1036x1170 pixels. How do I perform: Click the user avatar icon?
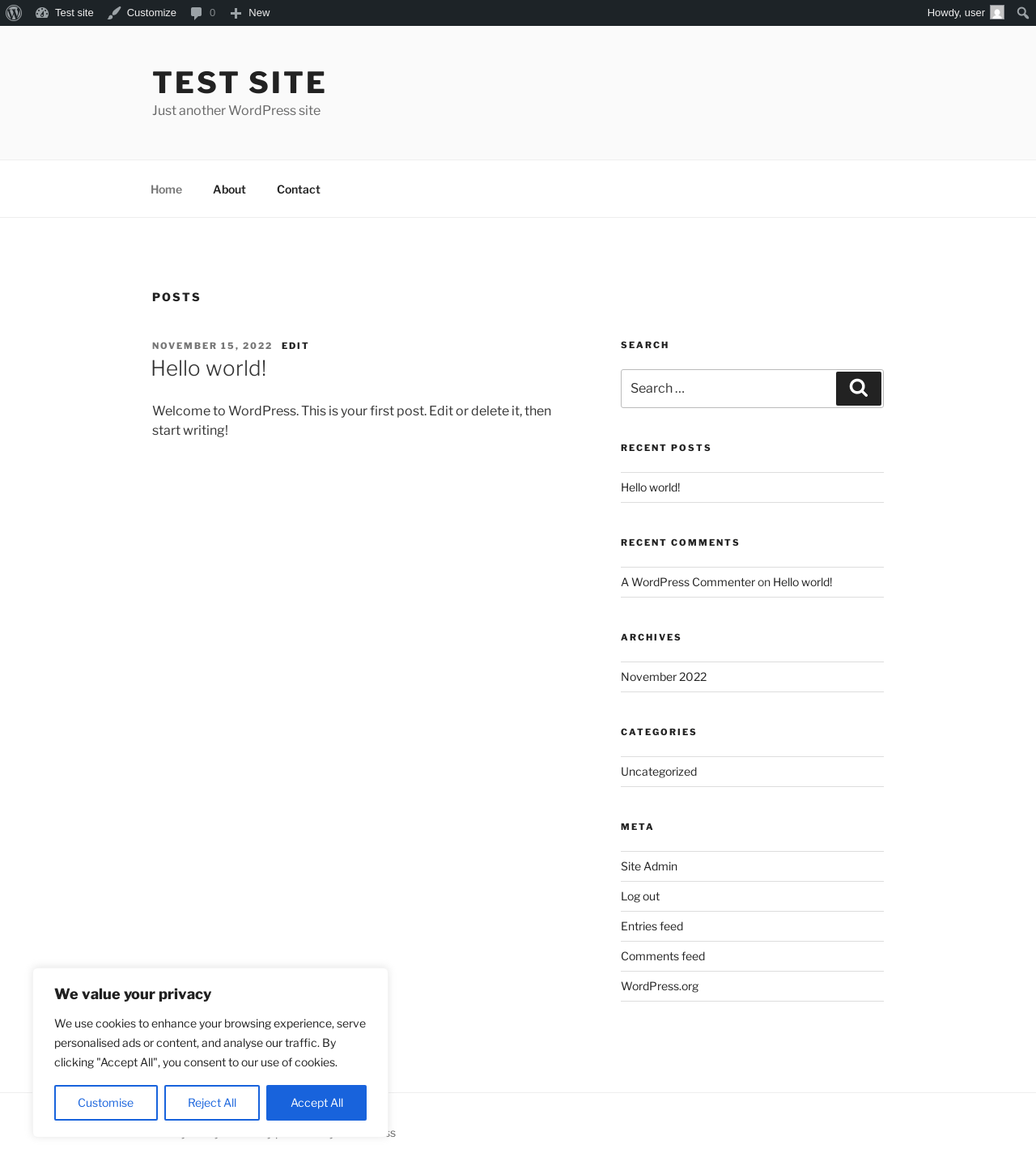point(997,13)
